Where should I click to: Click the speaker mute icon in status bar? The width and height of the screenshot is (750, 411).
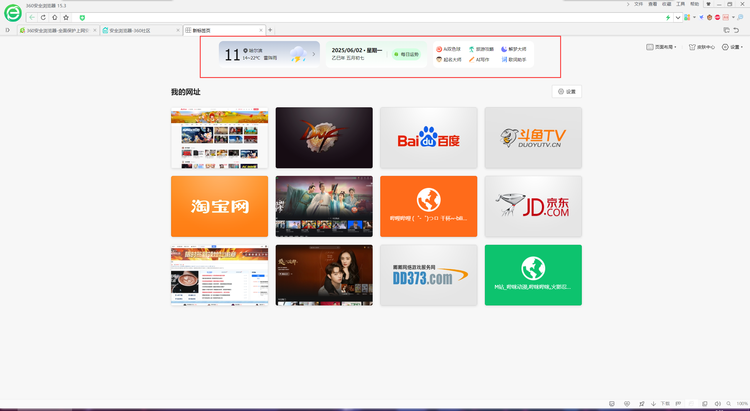718,403
